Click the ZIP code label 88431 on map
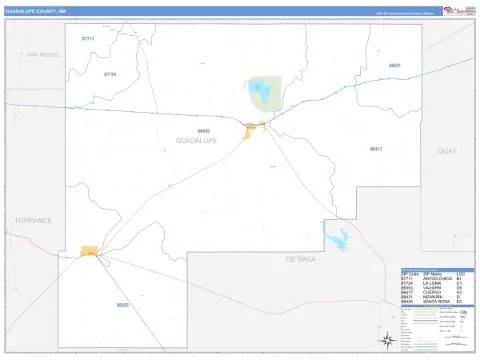480x360 pixels. coord(395,65)
